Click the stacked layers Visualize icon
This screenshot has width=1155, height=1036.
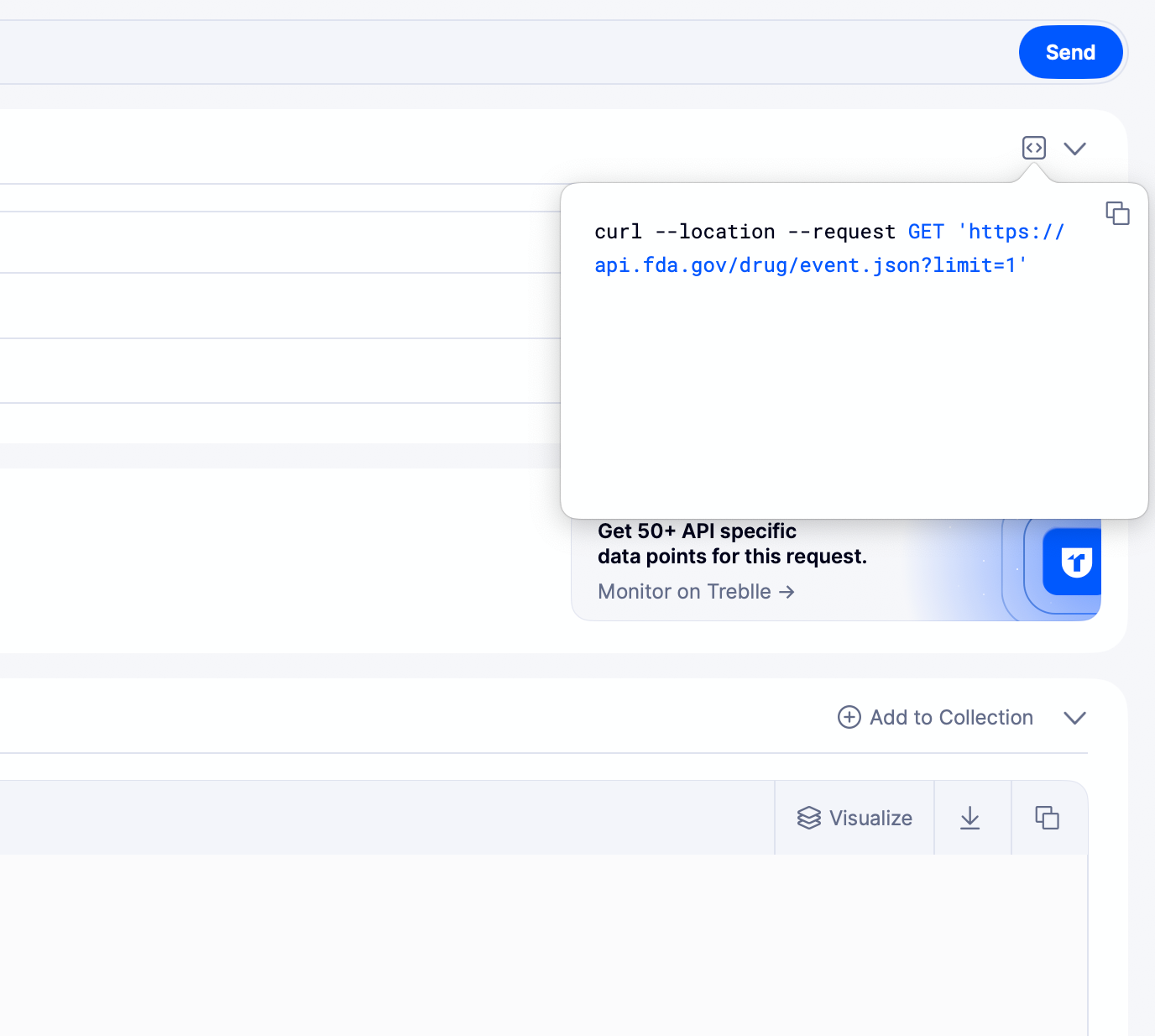[x=808, y=818]
